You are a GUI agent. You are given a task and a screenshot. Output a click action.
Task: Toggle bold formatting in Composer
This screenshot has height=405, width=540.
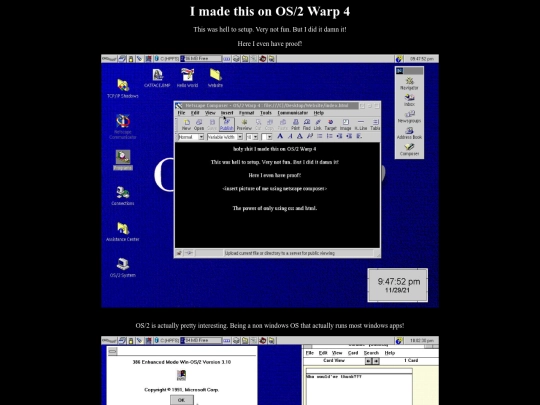point(280,136)
